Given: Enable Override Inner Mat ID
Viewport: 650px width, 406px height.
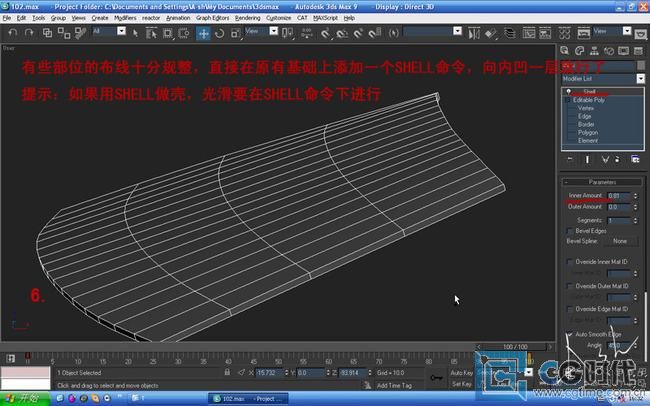Looking at the screenshot, I should [x=570, y=262].
